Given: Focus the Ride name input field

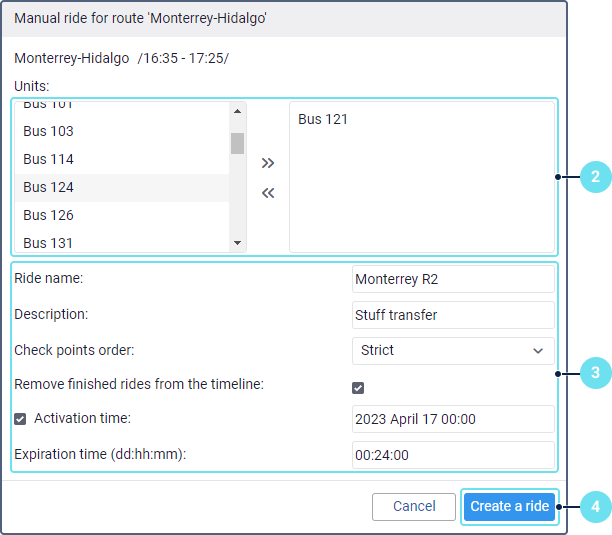Looking at the screenshot, I should (453, 279).
